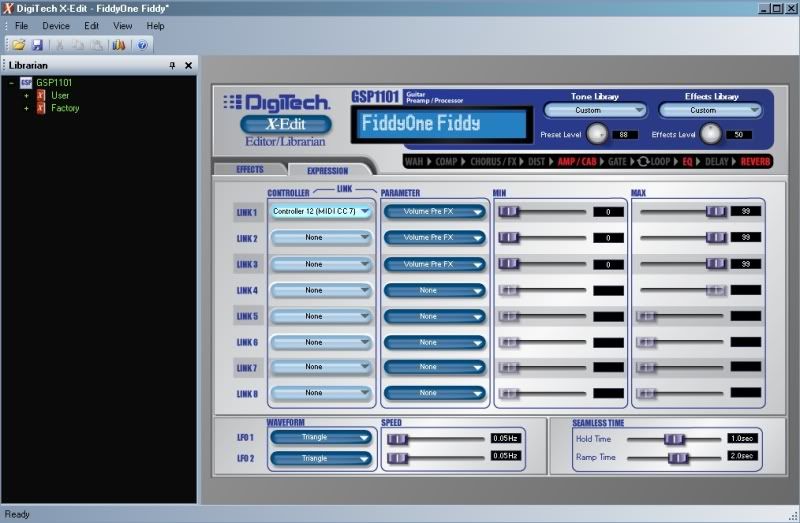Open the Edit menu

coord(91,26)
